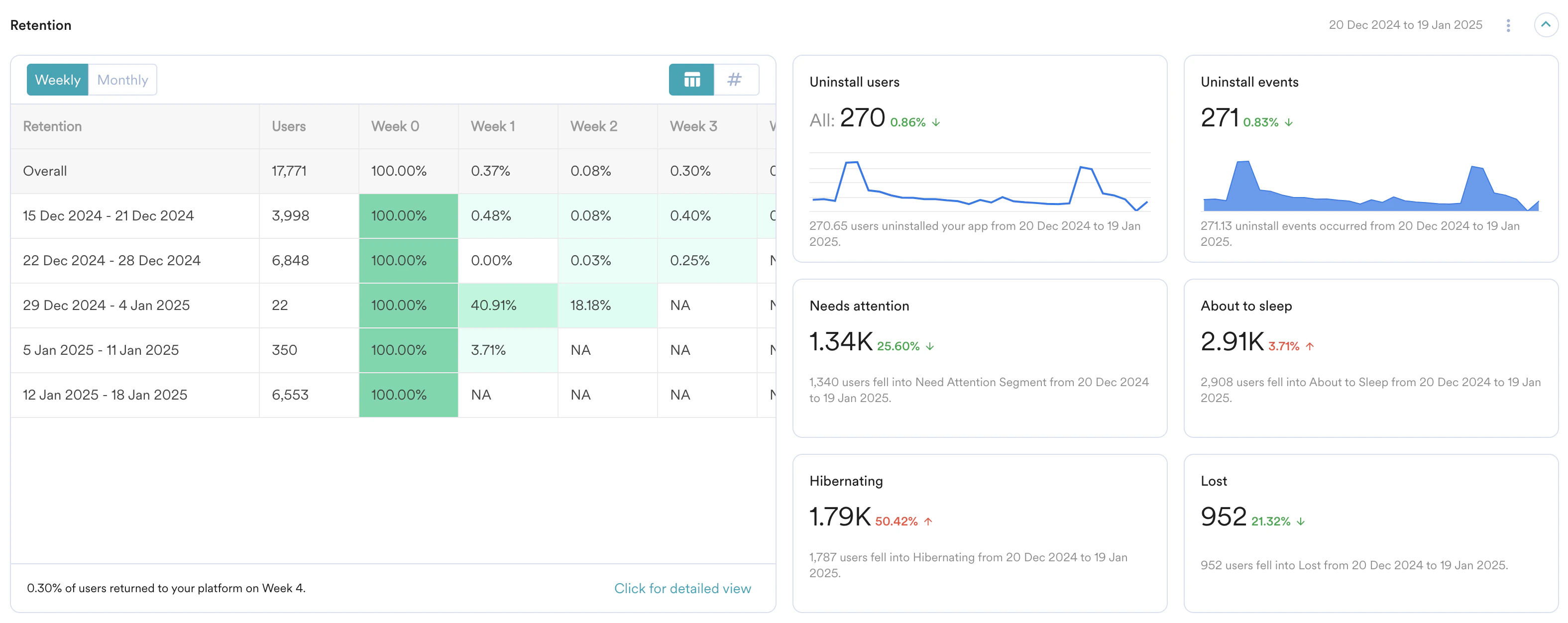The image size is (1568, 623).
Task: Click the Users column header
Action: (289, 126)
